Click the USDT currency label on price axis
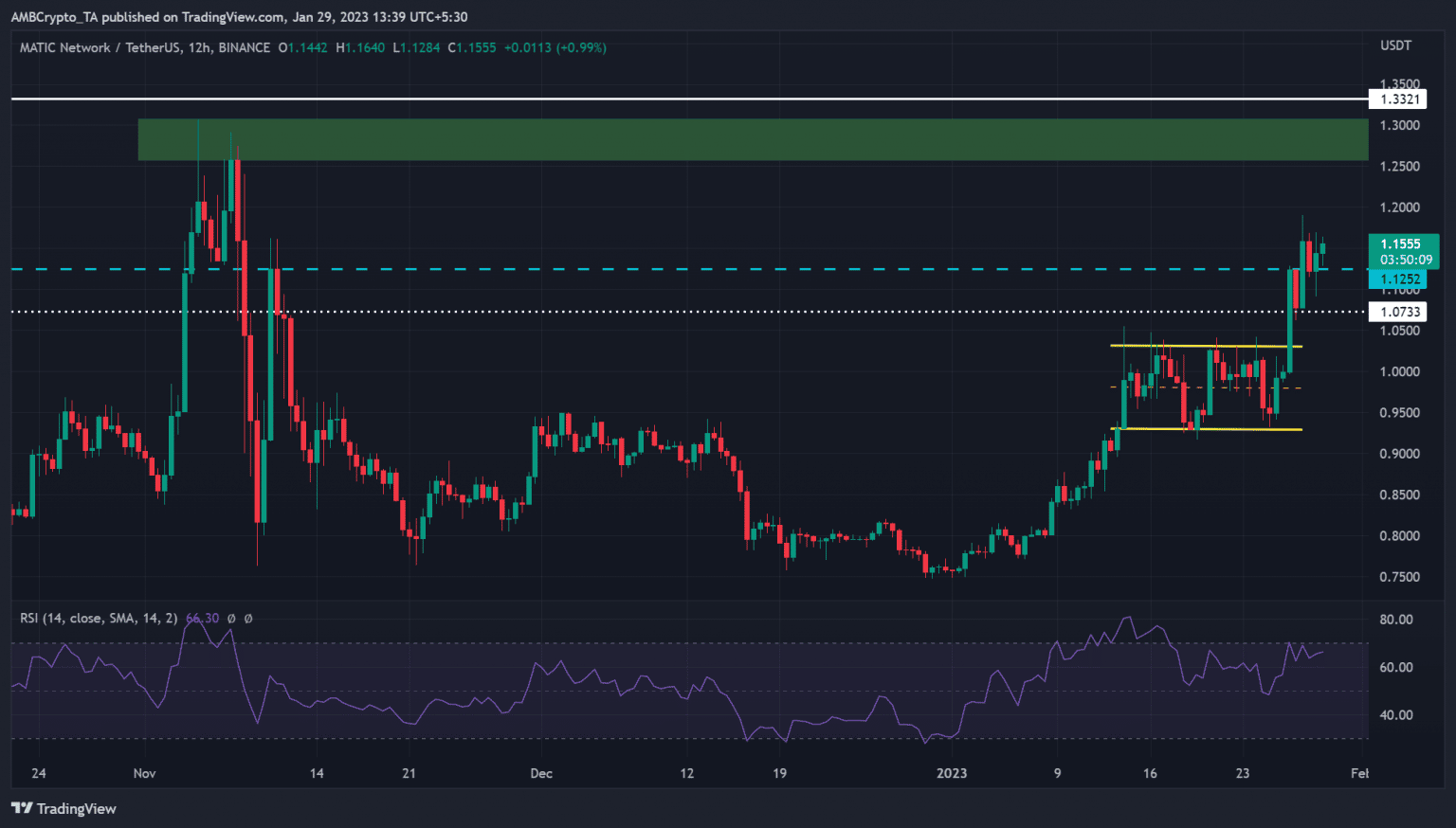The height and width of the screenshot is (828, 1456). point(1395,45)
